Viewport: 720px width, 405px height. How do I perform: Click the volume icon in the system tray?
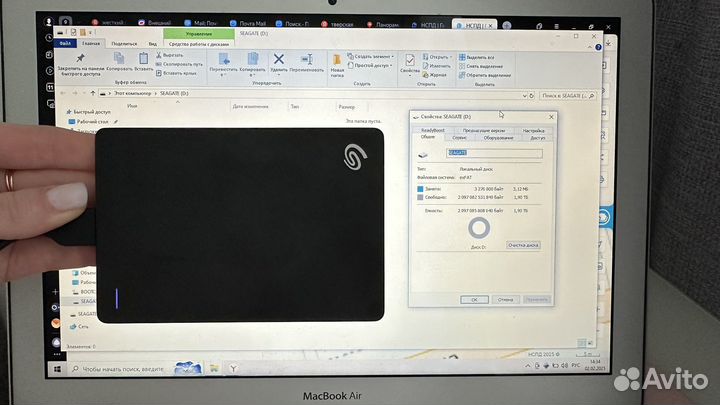point(564,366)
